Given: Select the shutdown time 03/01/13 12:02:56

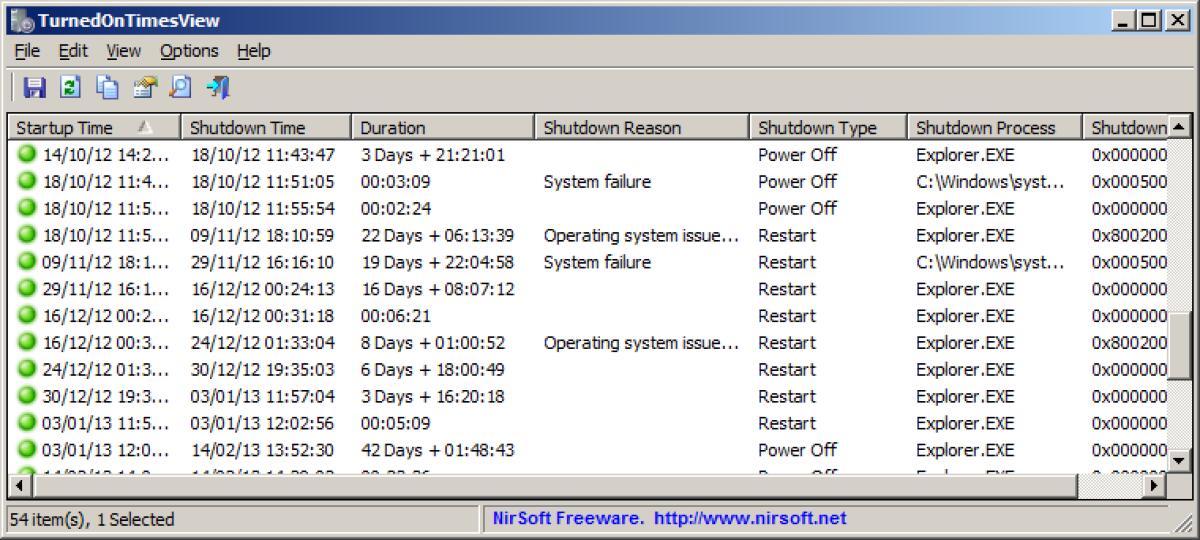Looking at the screenshot, I should pyautogui.click(x=262, y=423).
